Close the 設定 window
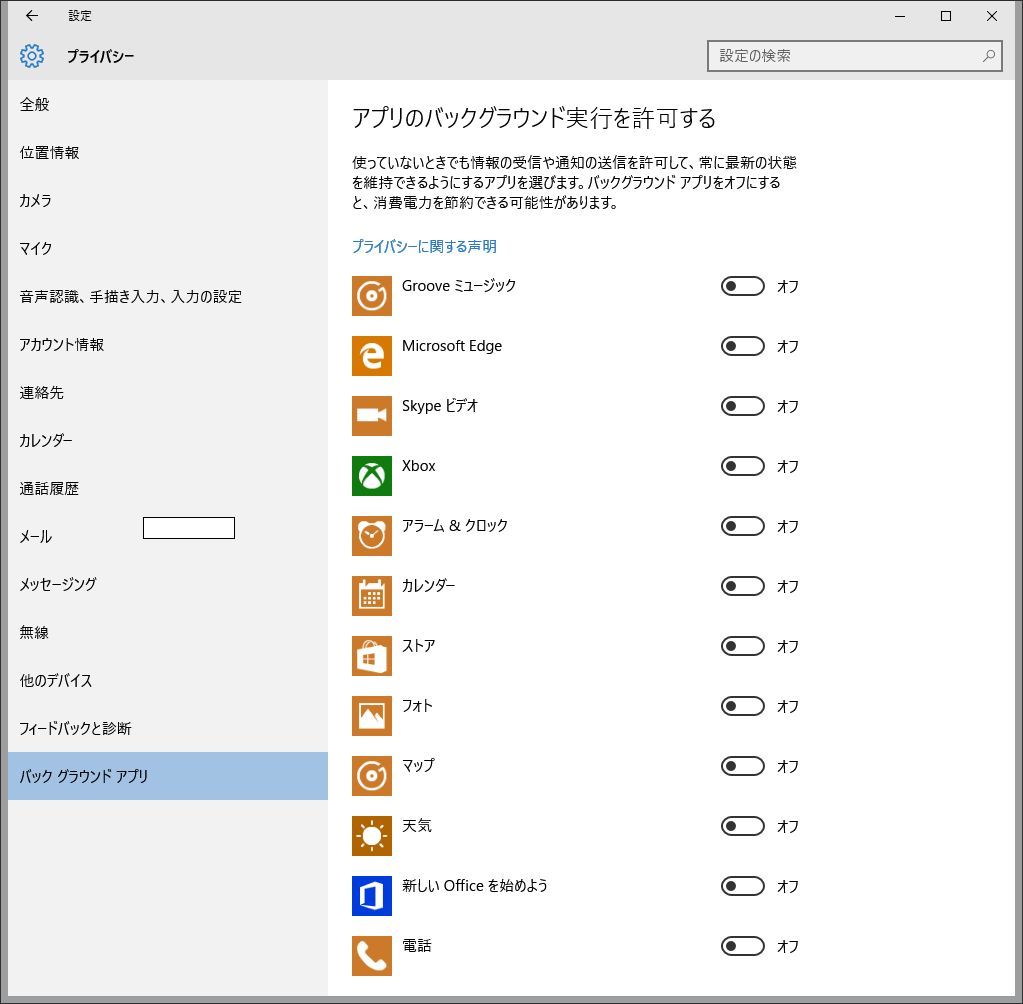Screen dimensions: 1023x1004 tap(992, 16)
